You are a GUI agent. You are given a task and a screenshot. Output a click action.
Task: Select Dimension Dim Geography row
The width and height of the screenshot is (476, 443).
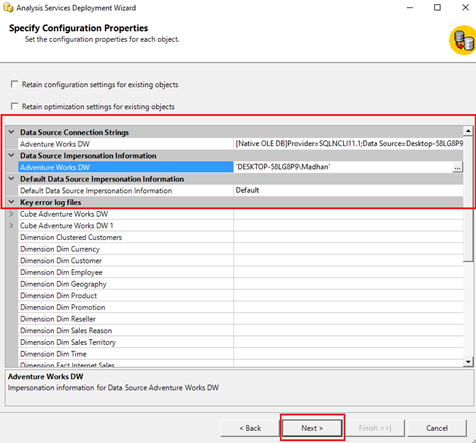coord(126,284)
